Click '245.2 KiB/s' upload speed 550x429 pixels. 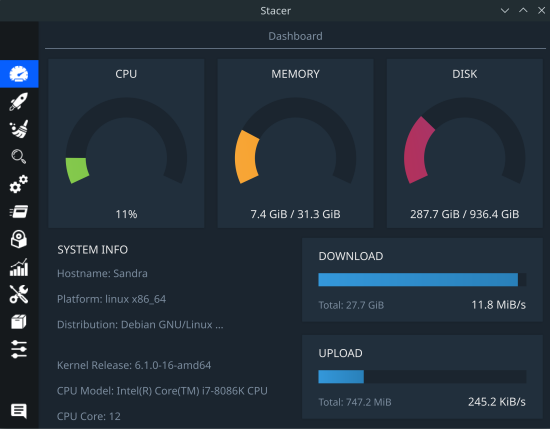point(497,402)
